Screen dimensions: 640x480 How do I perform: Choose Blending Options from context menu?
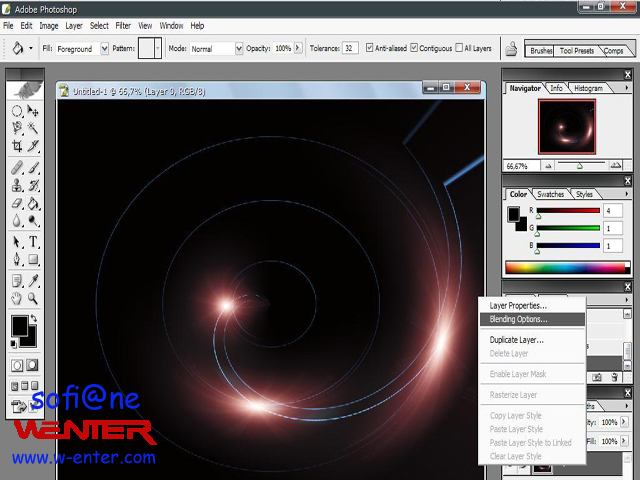click(518, 320)
